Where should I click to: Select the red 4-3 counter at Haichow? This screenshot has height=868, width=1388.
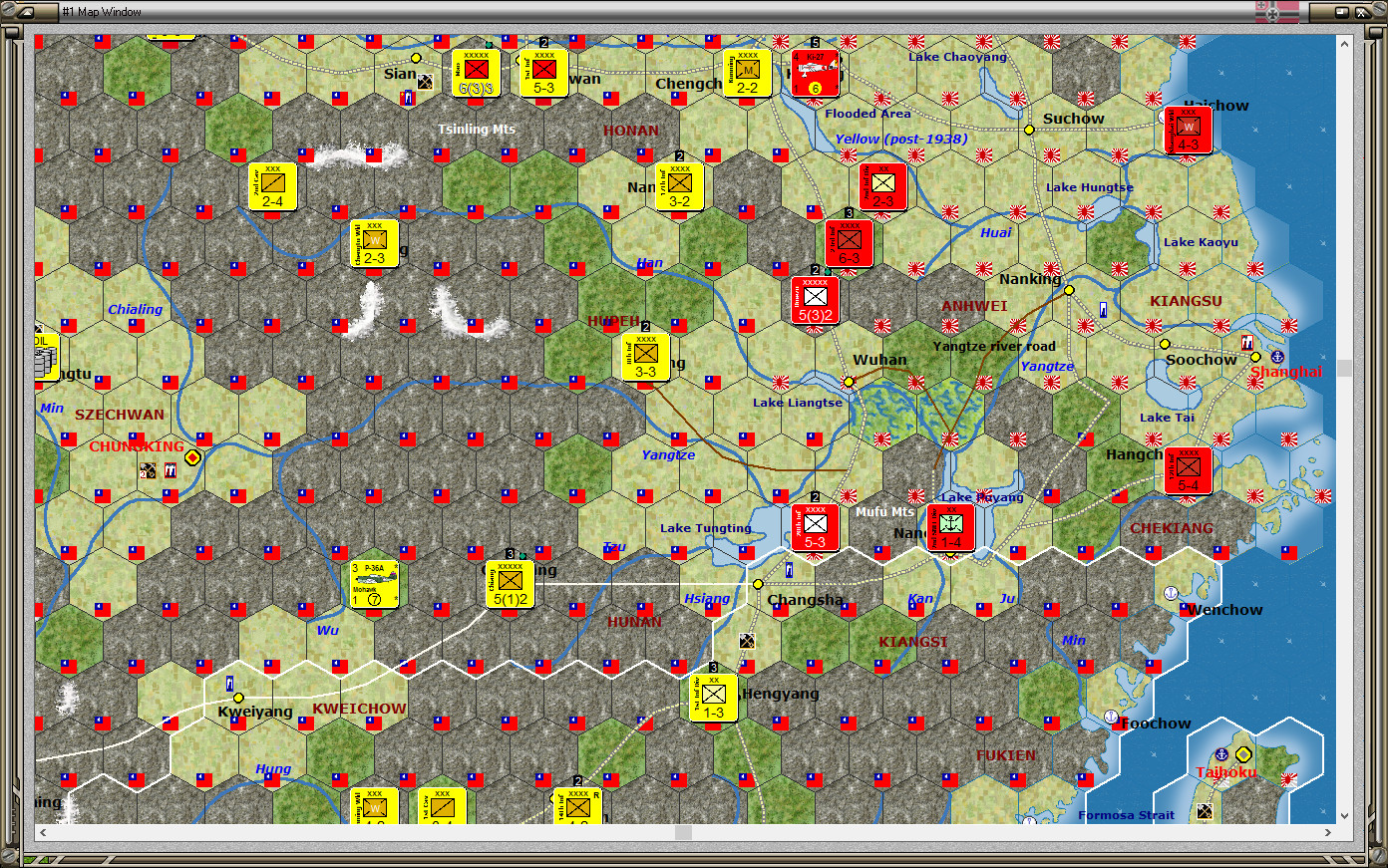coord(1188,130)
